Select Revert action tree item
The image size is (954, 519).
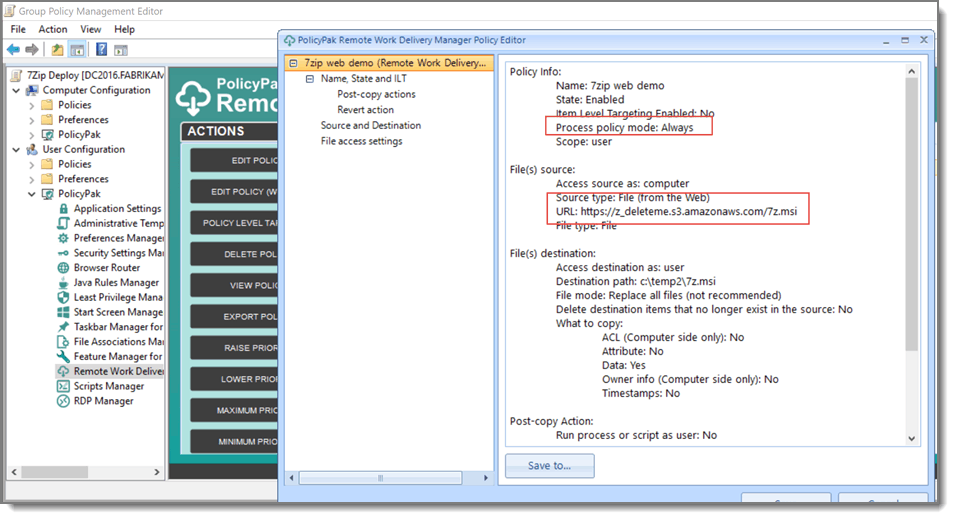[x=366, y=110]
